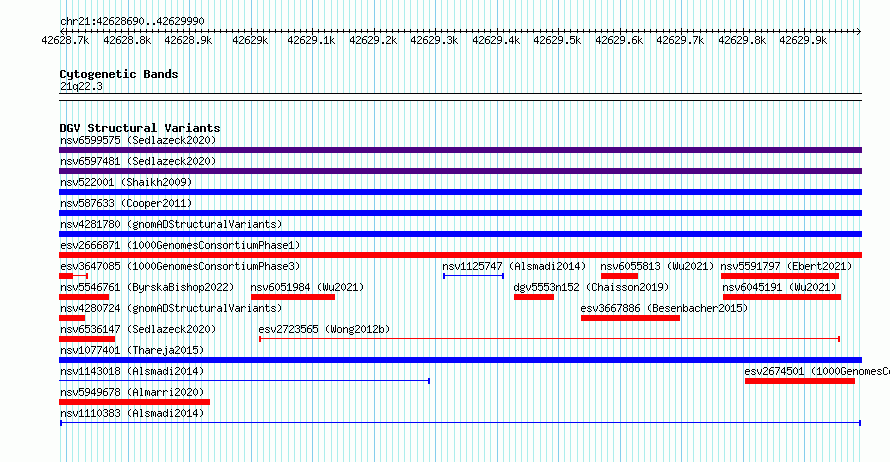This screenshot has height=462, width=890.
Task: Click the 42629.5k ruler tick label
Action: point(557,40)
